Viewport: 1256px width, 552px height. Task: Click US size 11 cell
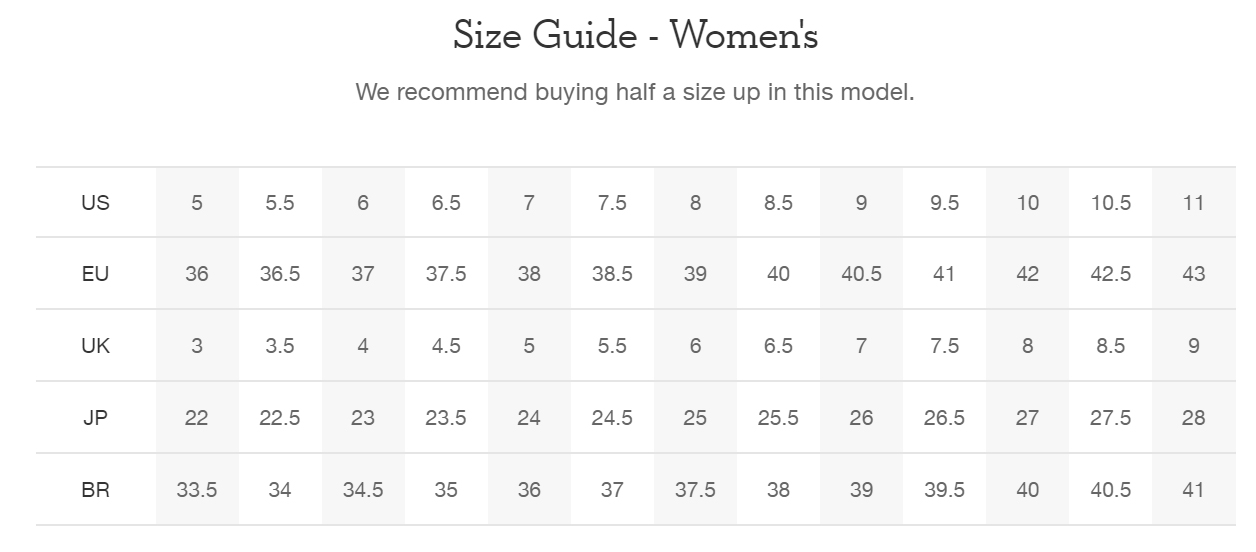[1193, 203]
